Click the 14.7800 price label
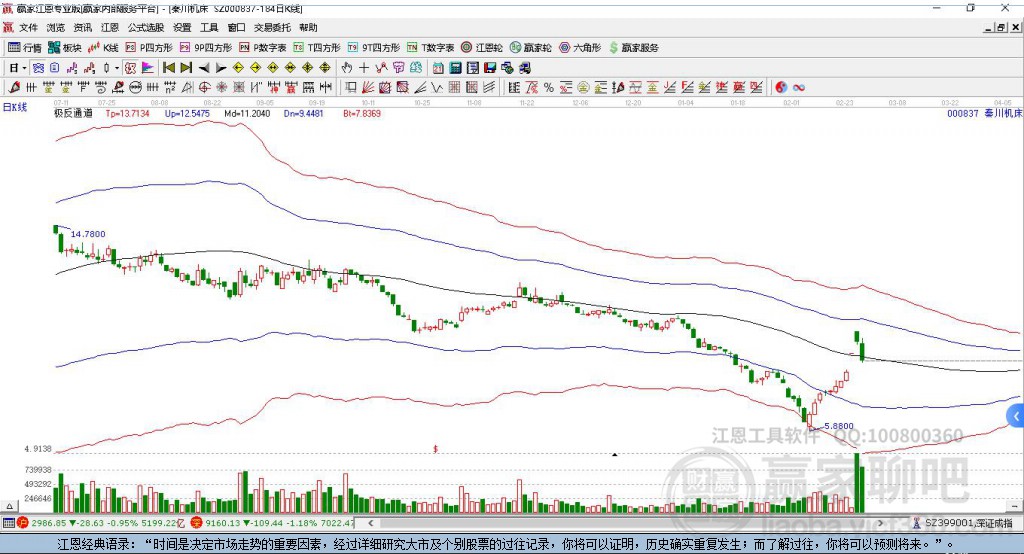The image size is (1024, 554). point(88,234)
